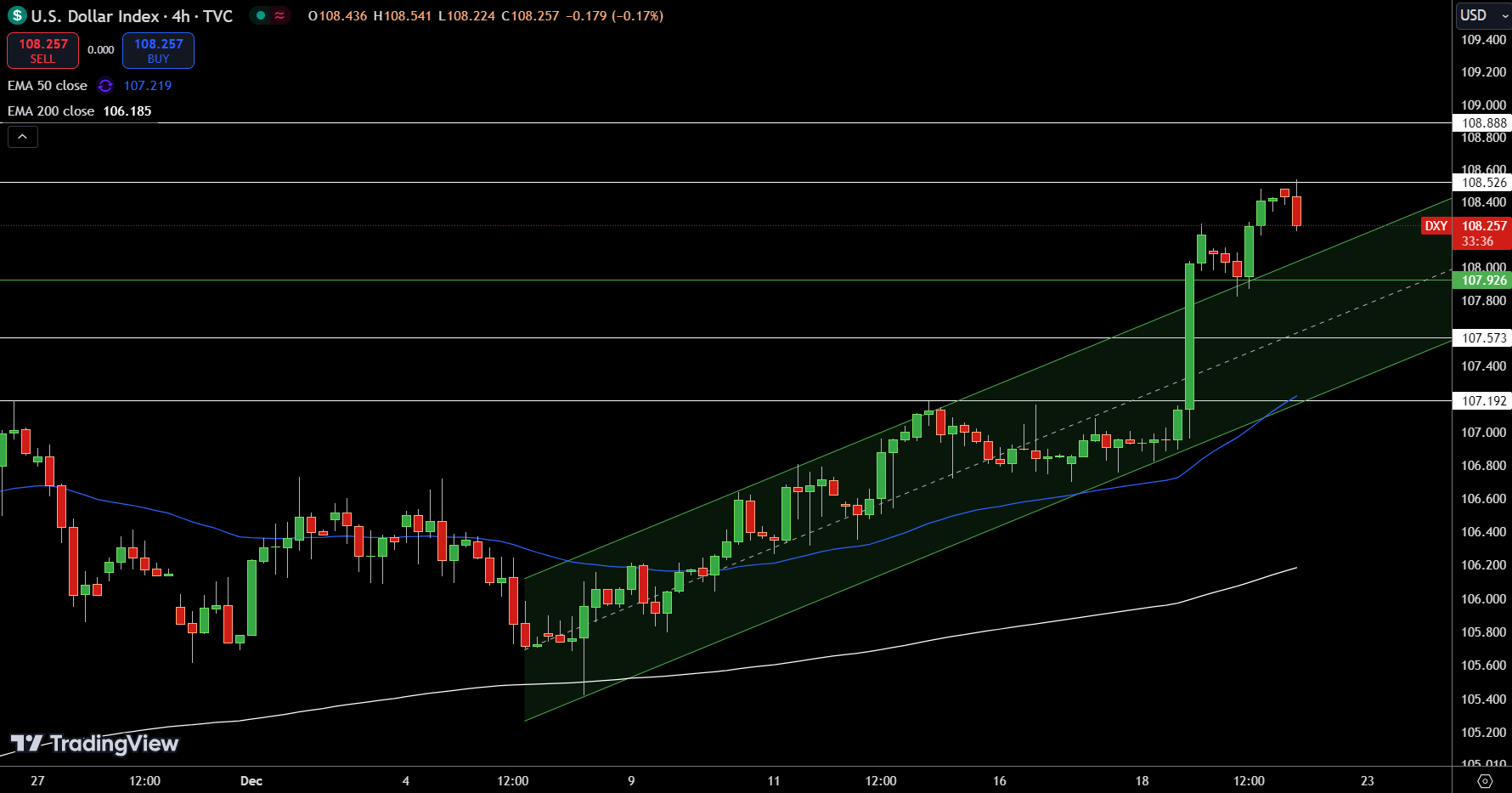
Task: Click the 108.888 horizontal line price label
Action: pyautogui.click(x=1483, y=123)
